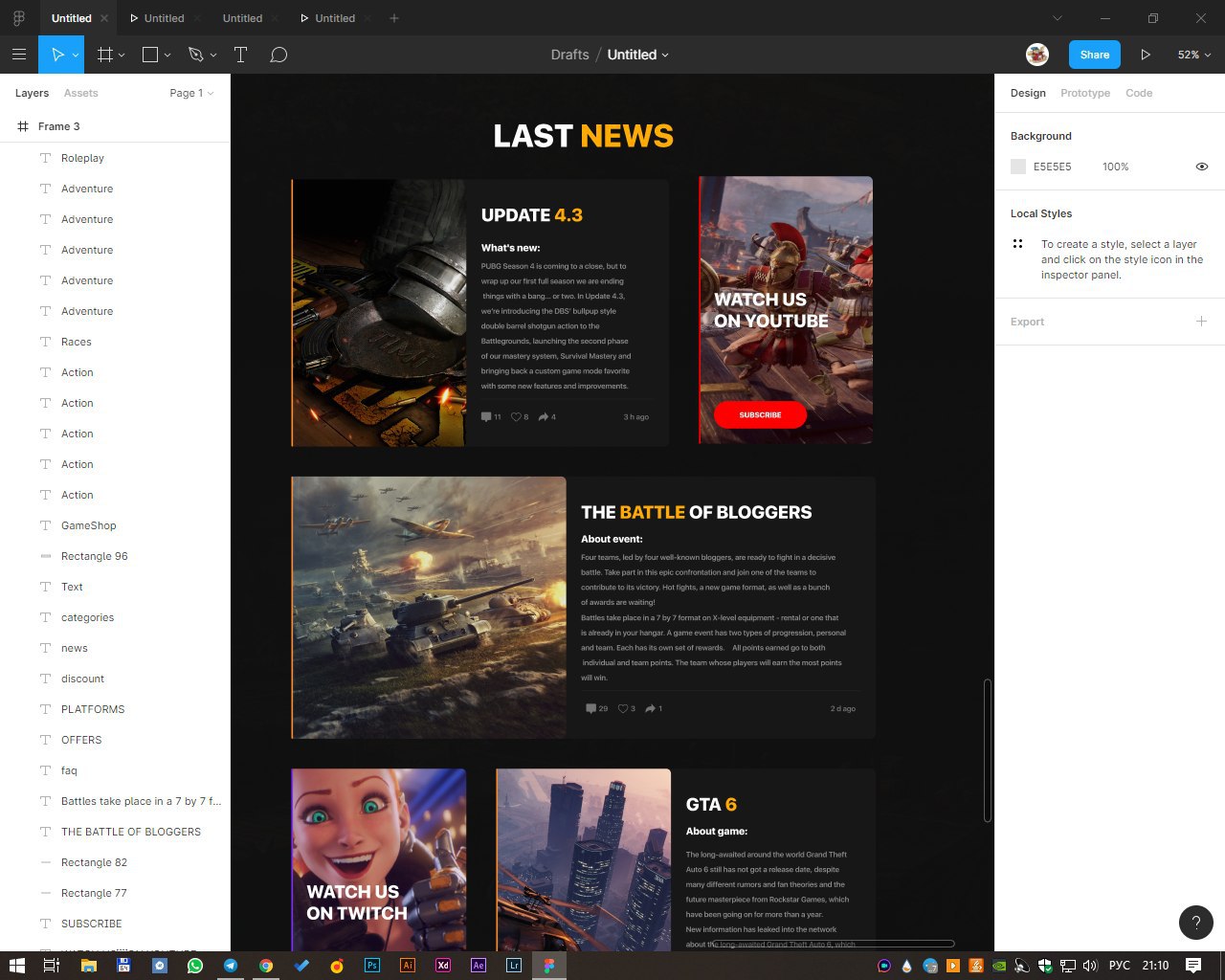Screen dimensions: 1225x980
Task: Switch to the Layers tab
Action: (32, 93)
